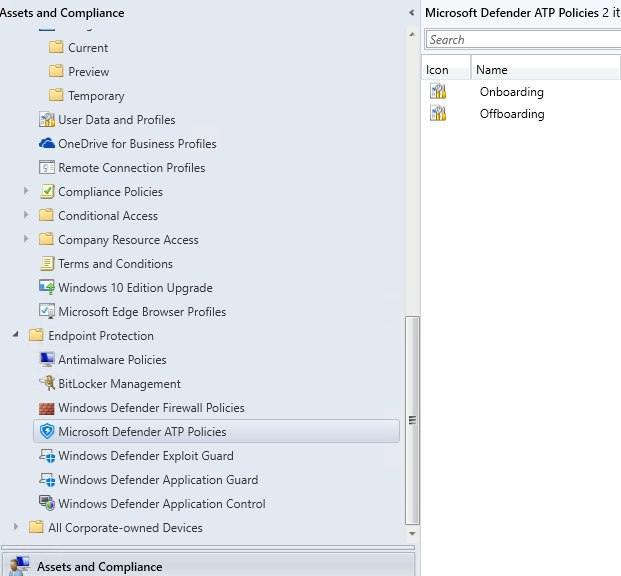Viewport: 621px width, 576px height.
Task: Focus the Search box
Action: click(x=524, y=40)
